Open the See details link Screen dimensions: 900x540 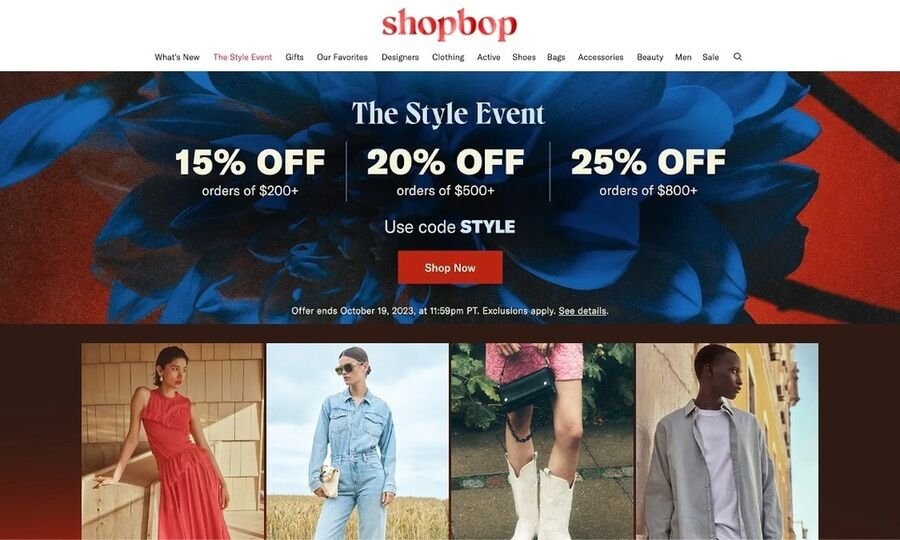pyautogui.click(x=582, y=311)
